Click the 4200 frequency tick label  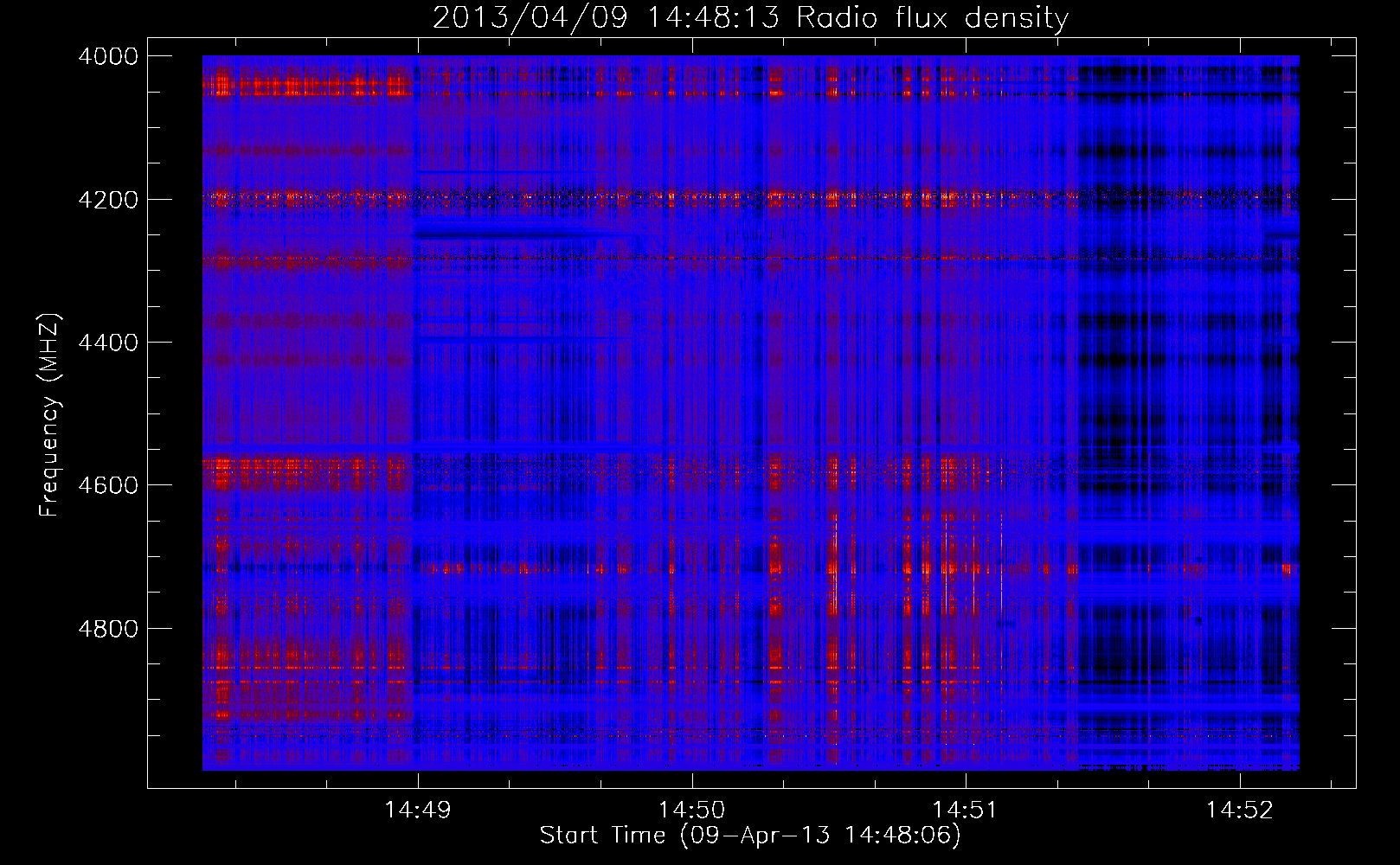tap(108, 199)
